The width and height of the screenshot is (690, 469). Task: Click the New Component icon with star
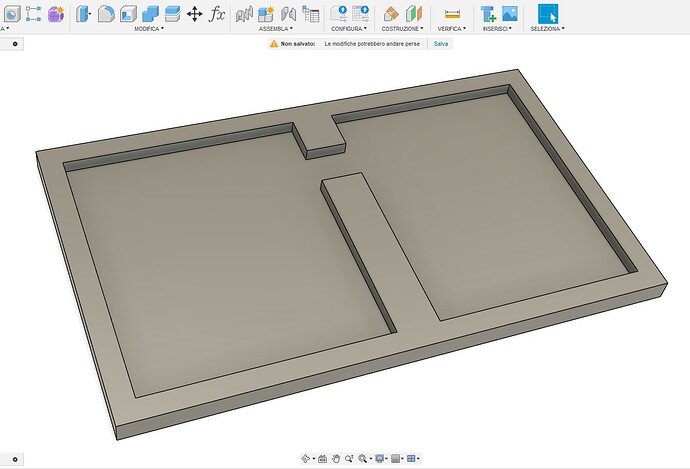pos(266,14)
